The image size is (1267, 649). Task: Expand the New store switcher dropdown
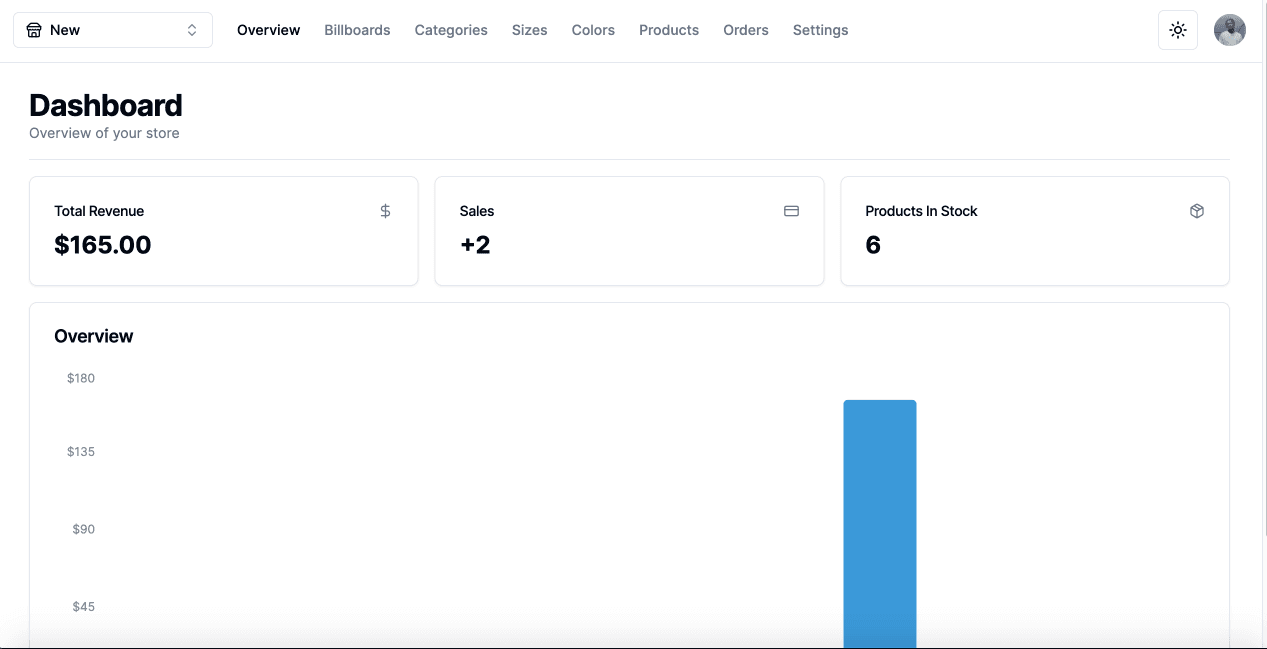pyautogui.click(x=112, y=30)
